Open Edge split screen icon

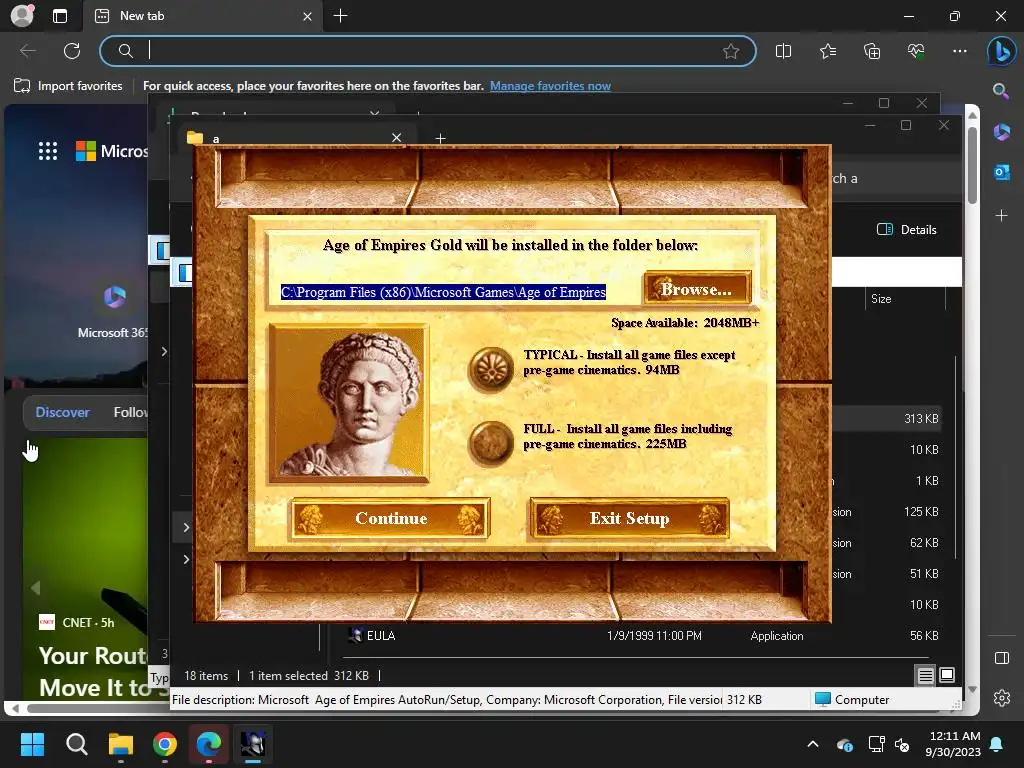tap(783, 51)
